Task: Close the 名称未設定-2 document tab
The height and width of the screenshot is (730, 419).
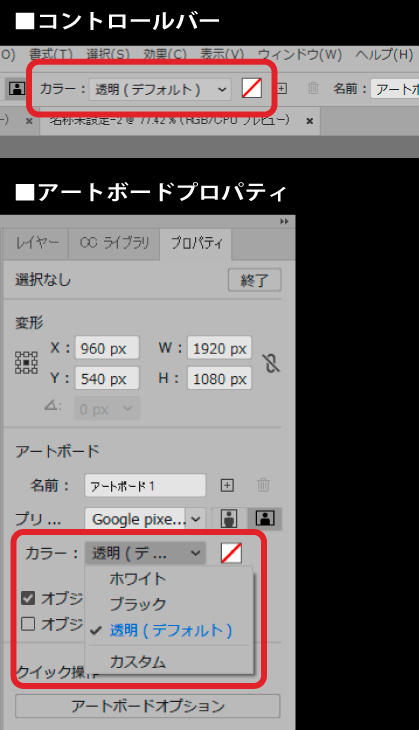Action: 309,121
